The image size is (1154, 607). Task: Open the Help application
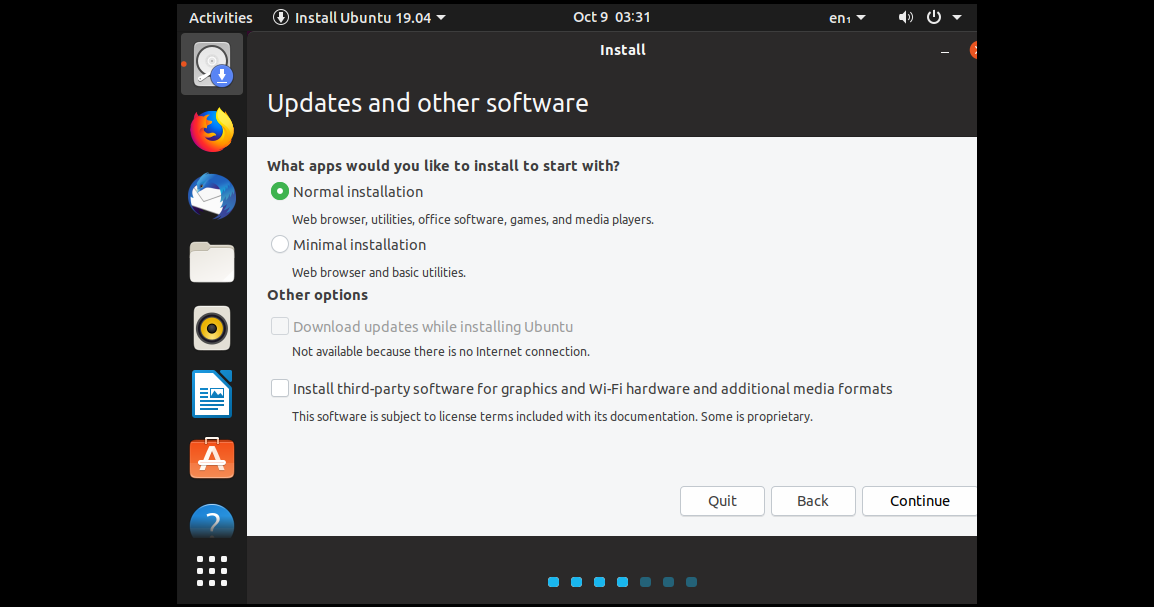pyautogui.click(x=211, y=520)
